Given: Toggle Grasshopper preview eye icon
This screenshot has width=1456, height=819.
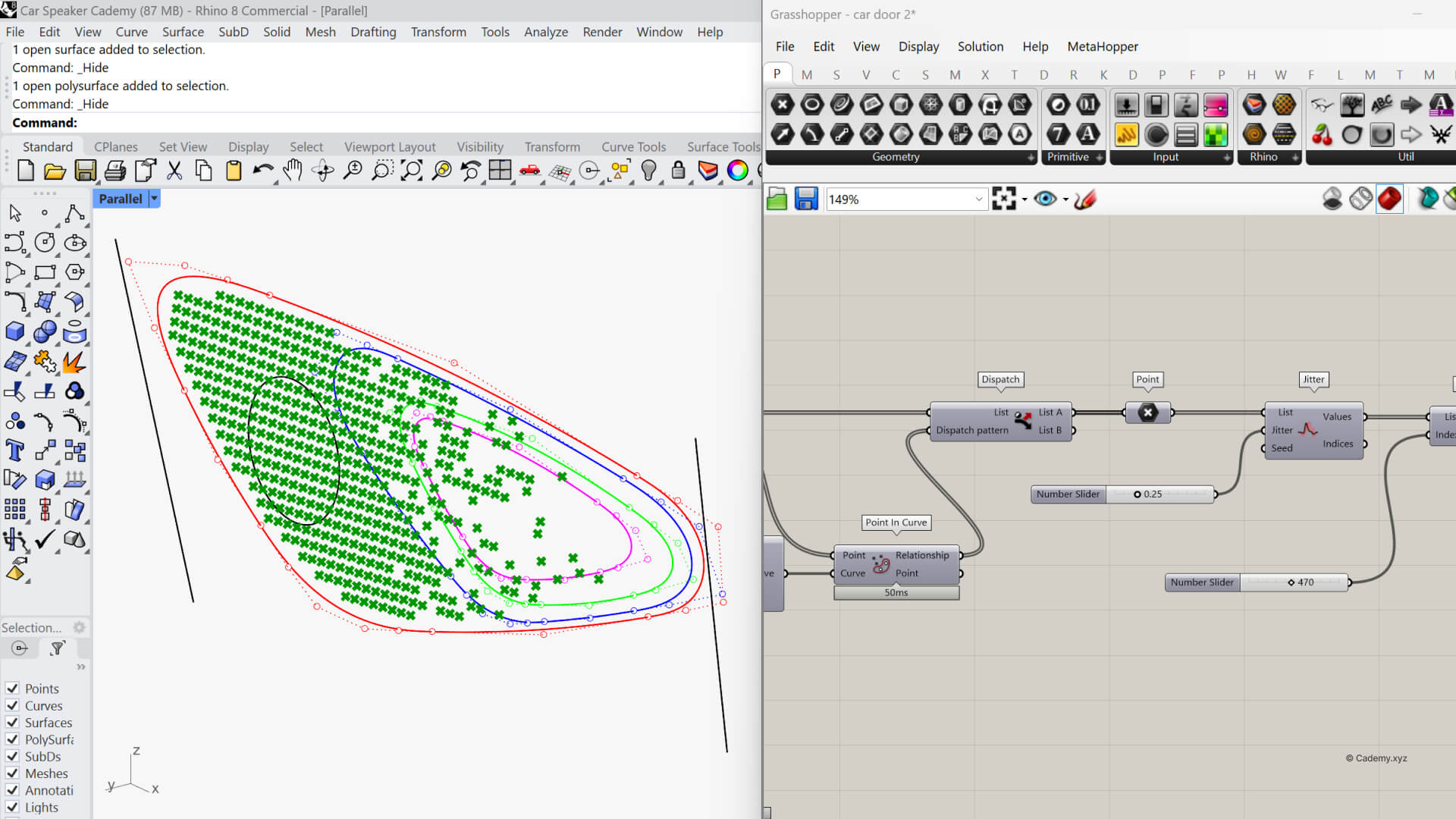Looking at the screenshot, I should (1045, 199).
